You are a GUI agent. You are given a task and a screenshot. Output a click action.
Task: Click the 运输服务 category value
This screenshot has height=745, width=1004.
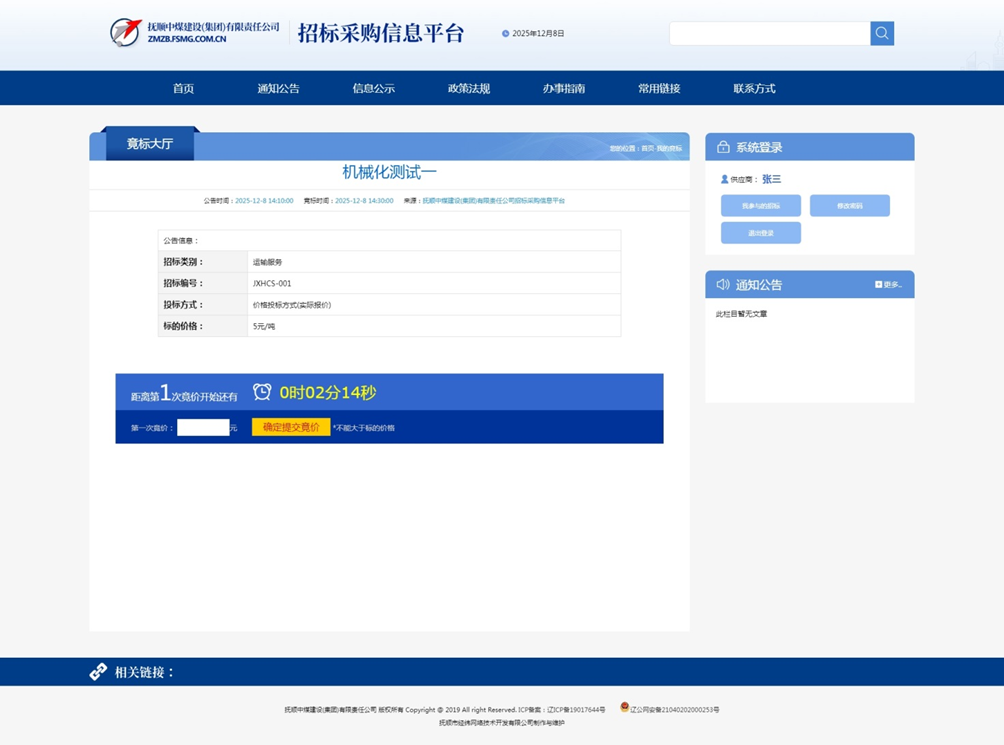(267, 262)
